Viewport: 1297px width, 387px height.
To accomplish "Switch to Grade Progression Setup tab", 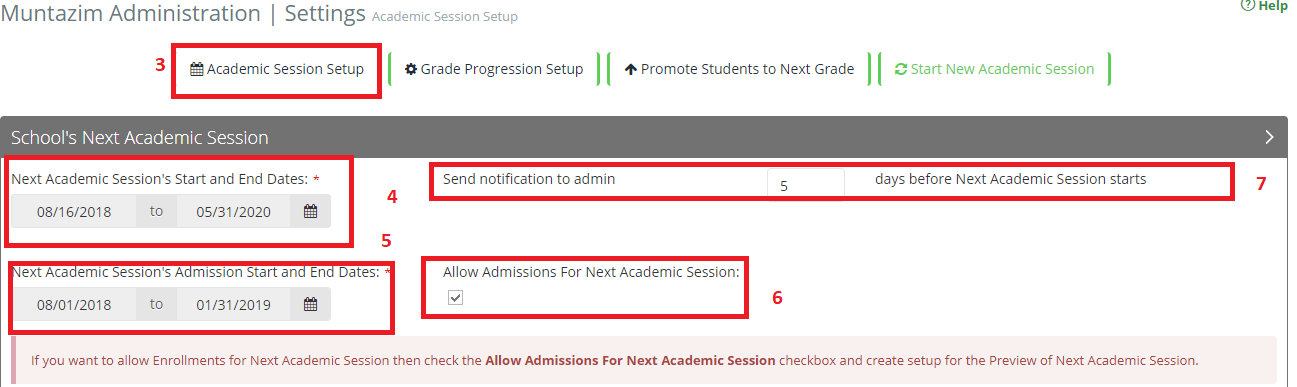I will (x=493, y=70).
